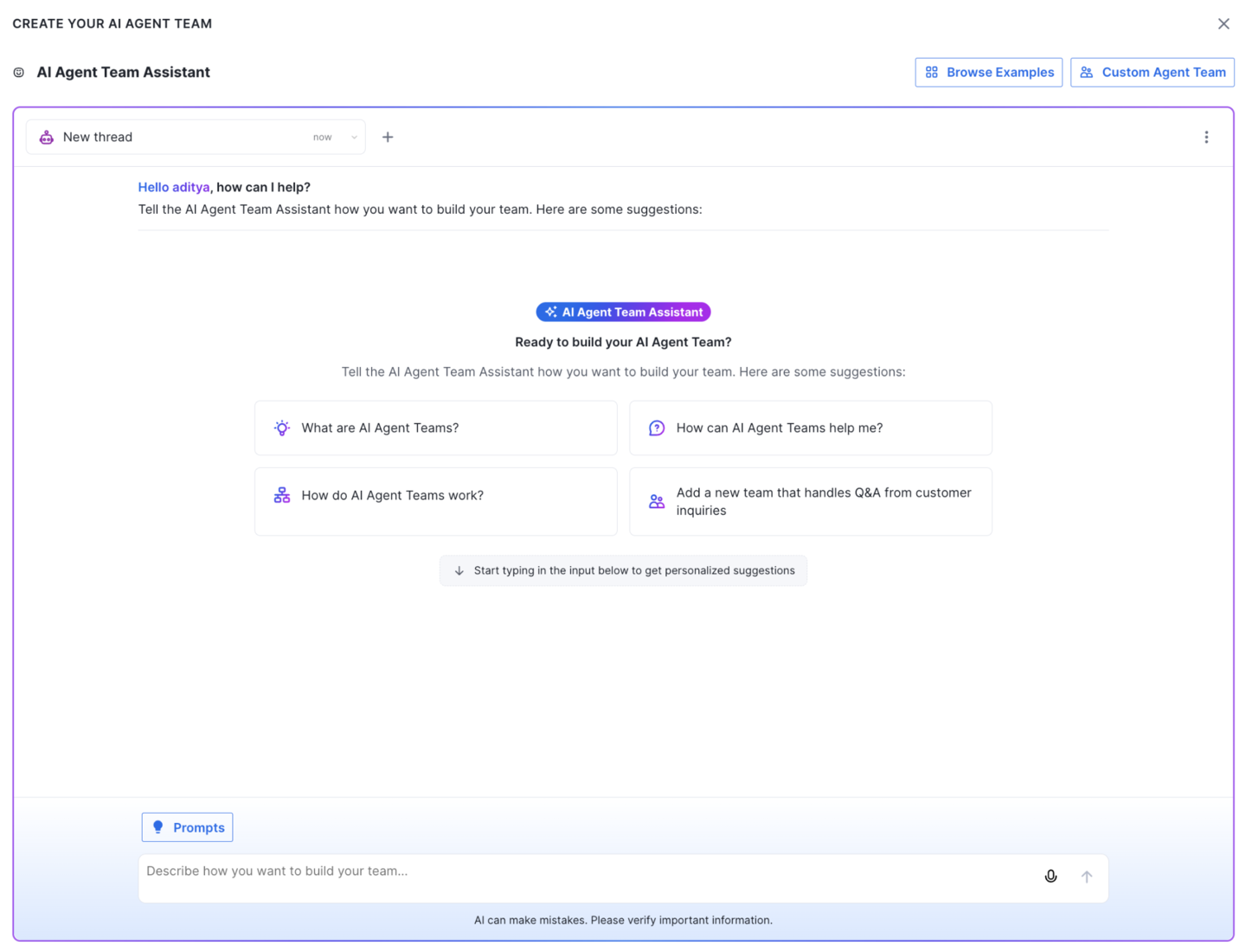Click the 'now' timestamp in thread selector
The image size is (1246, 952).
(323, 138)
